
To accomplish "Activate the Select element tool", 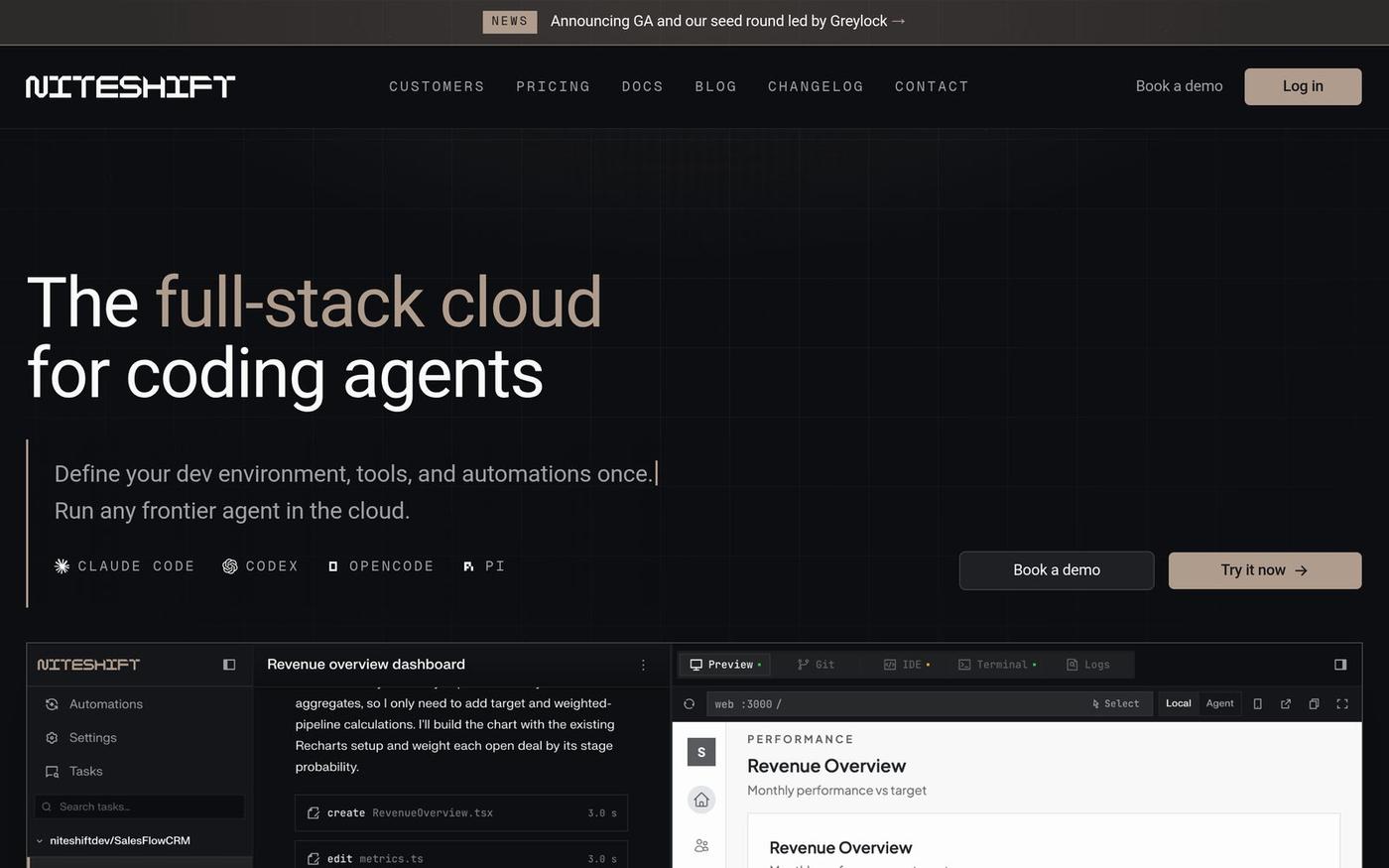I will (x=1116, y=704).
